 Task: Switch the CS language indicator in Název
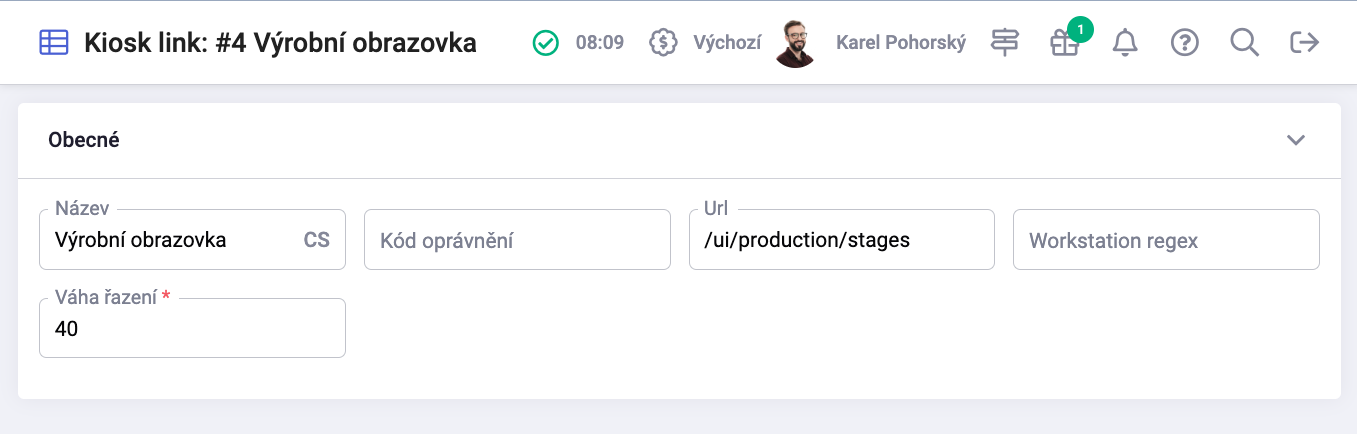point(316,240)
